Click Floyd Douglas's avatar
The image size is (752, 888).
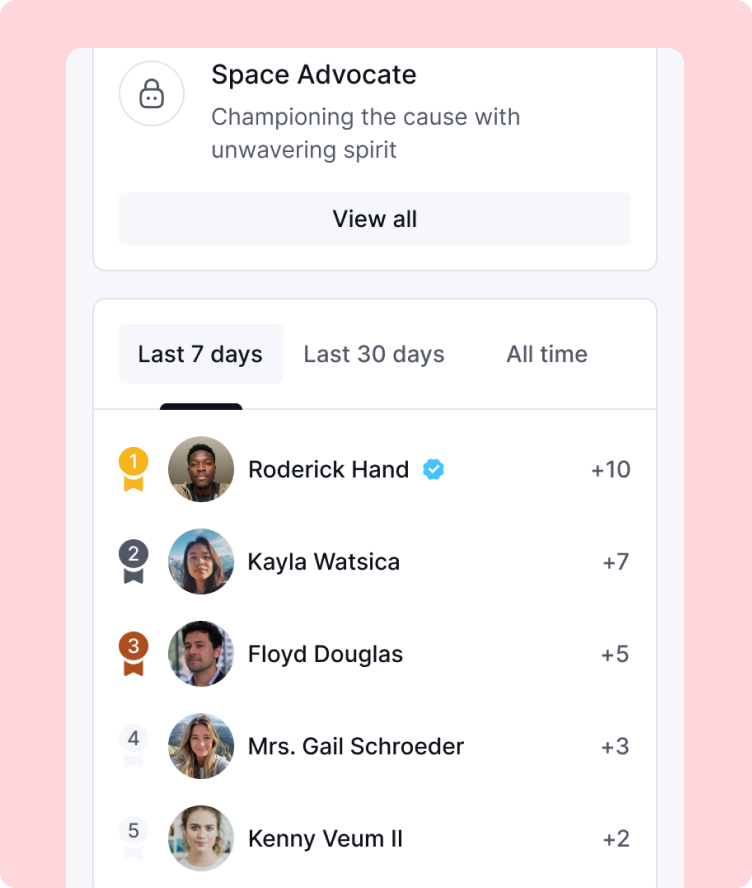click(x=201, y=654)
